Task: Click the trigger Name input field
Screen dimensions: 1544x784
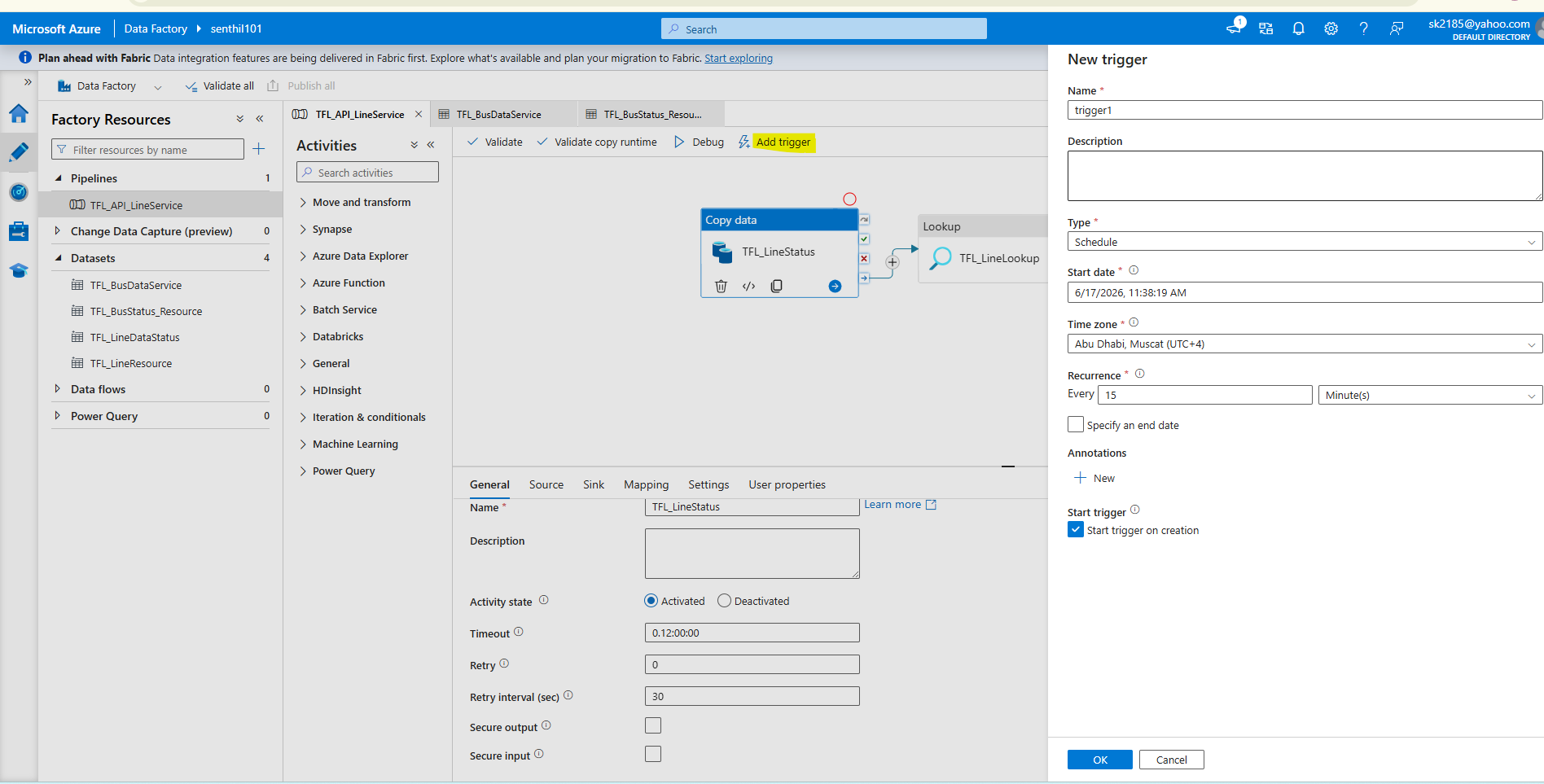Action: coord(1305,110)
